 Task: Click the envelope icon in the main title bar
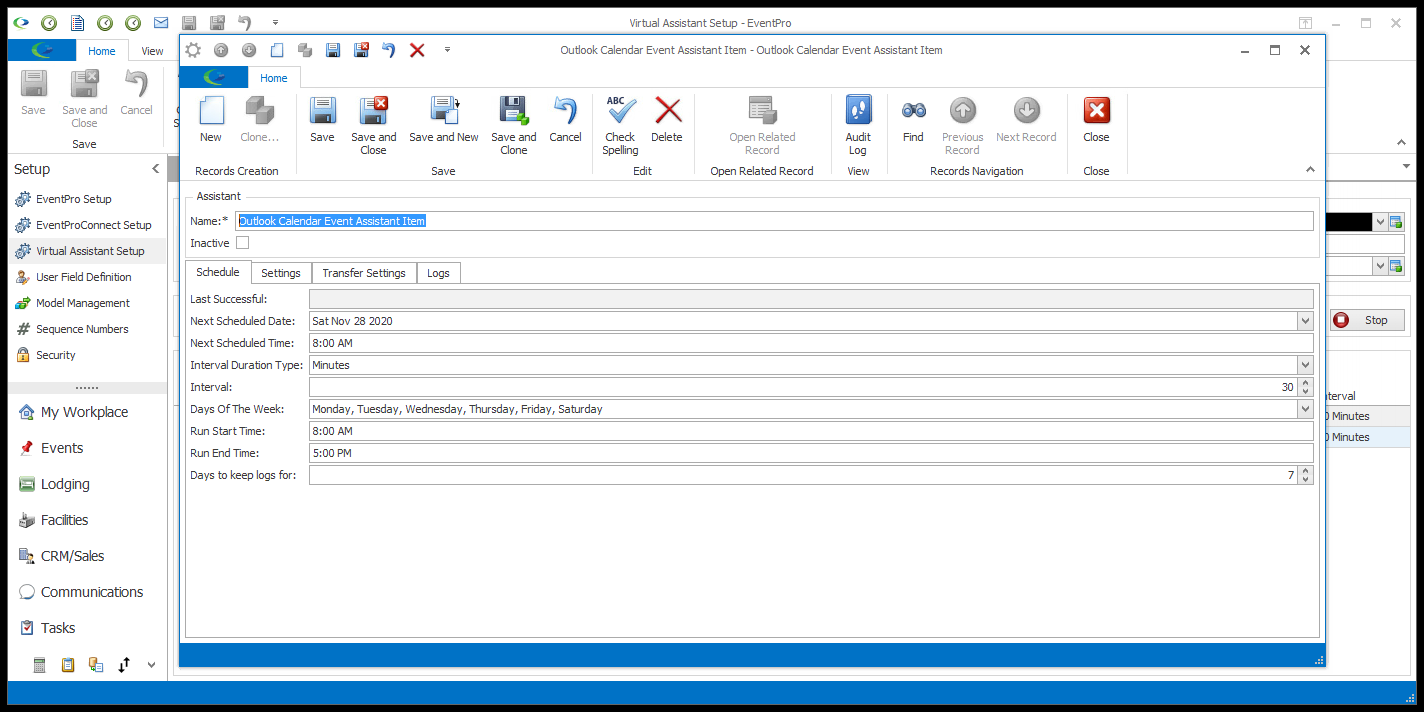(x=160, y=22)
